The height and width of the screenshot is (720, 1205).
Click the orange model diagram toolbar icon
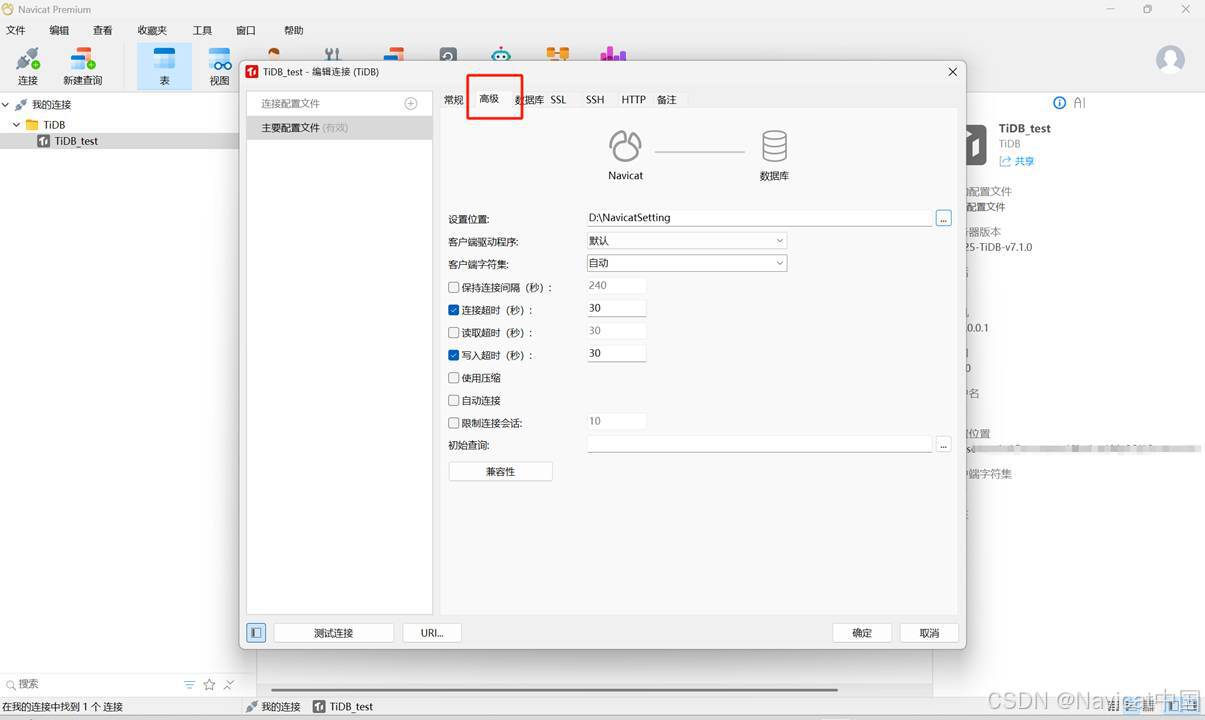pos(557,54)
